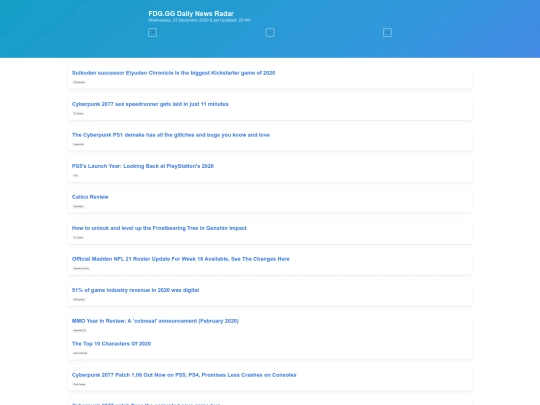Open 91% of game industry revenue headline
This screenshot has height=405, width=540.
(135, 290)
